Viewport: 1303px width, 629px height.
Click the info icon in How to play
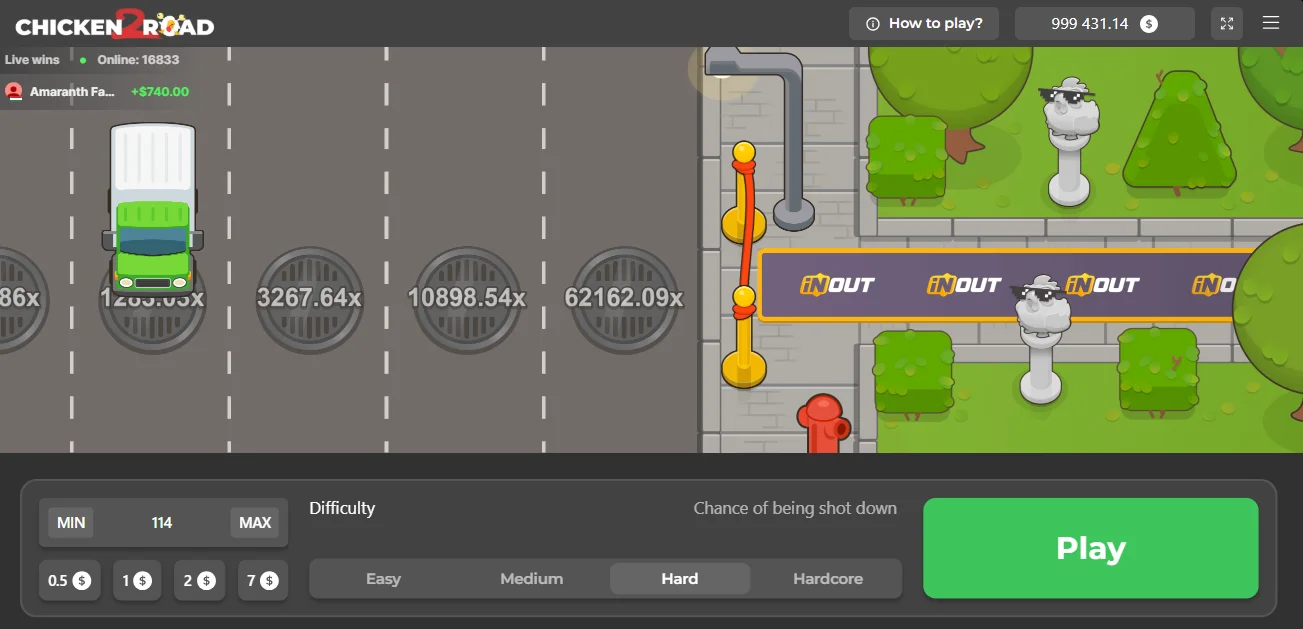click(873, 23)
